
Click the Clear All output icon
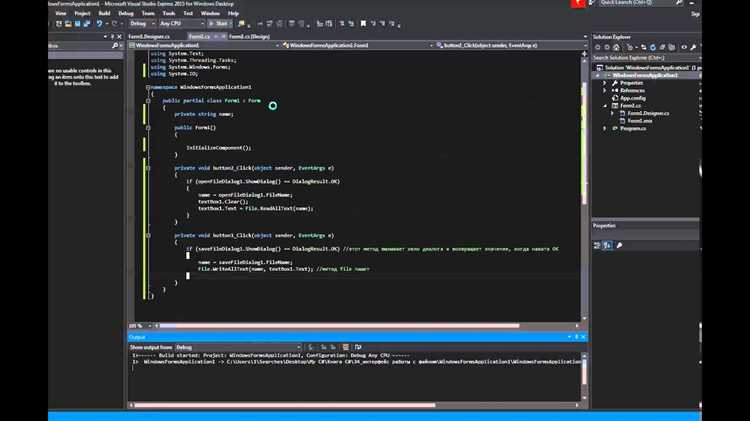tap(346, 347)
